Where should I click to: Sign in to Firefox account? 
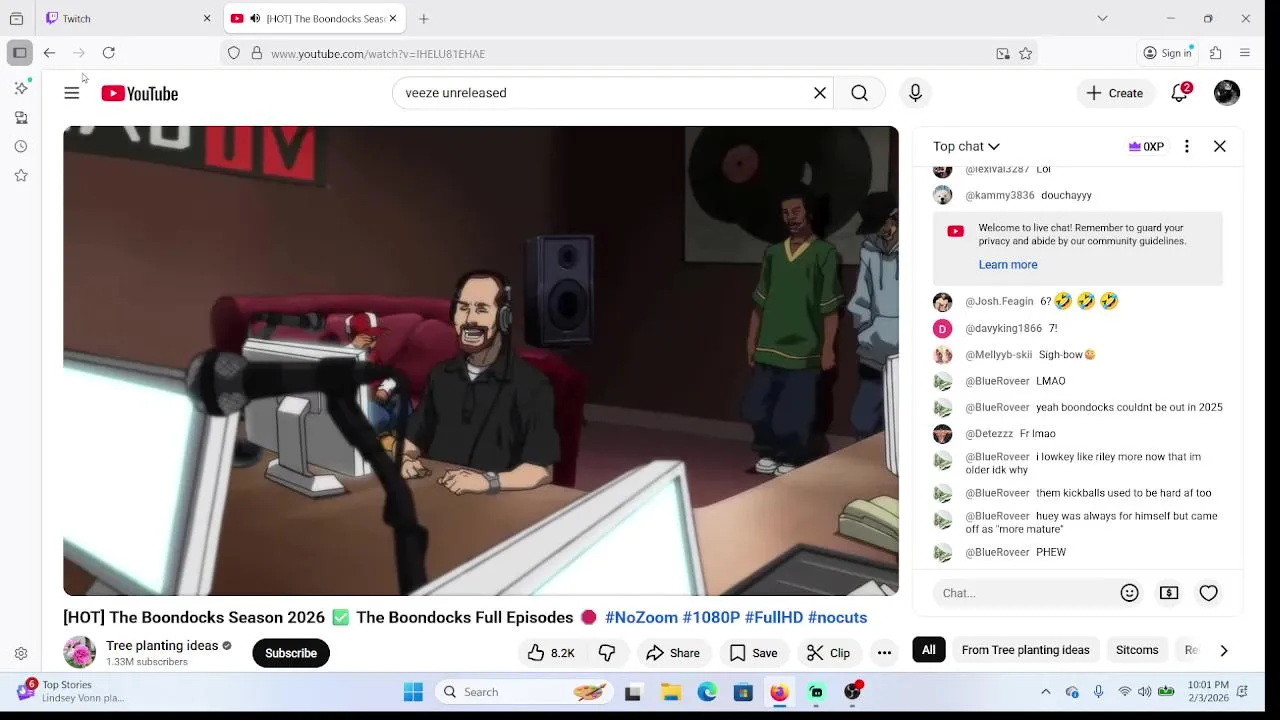(x=1168, y=53)
